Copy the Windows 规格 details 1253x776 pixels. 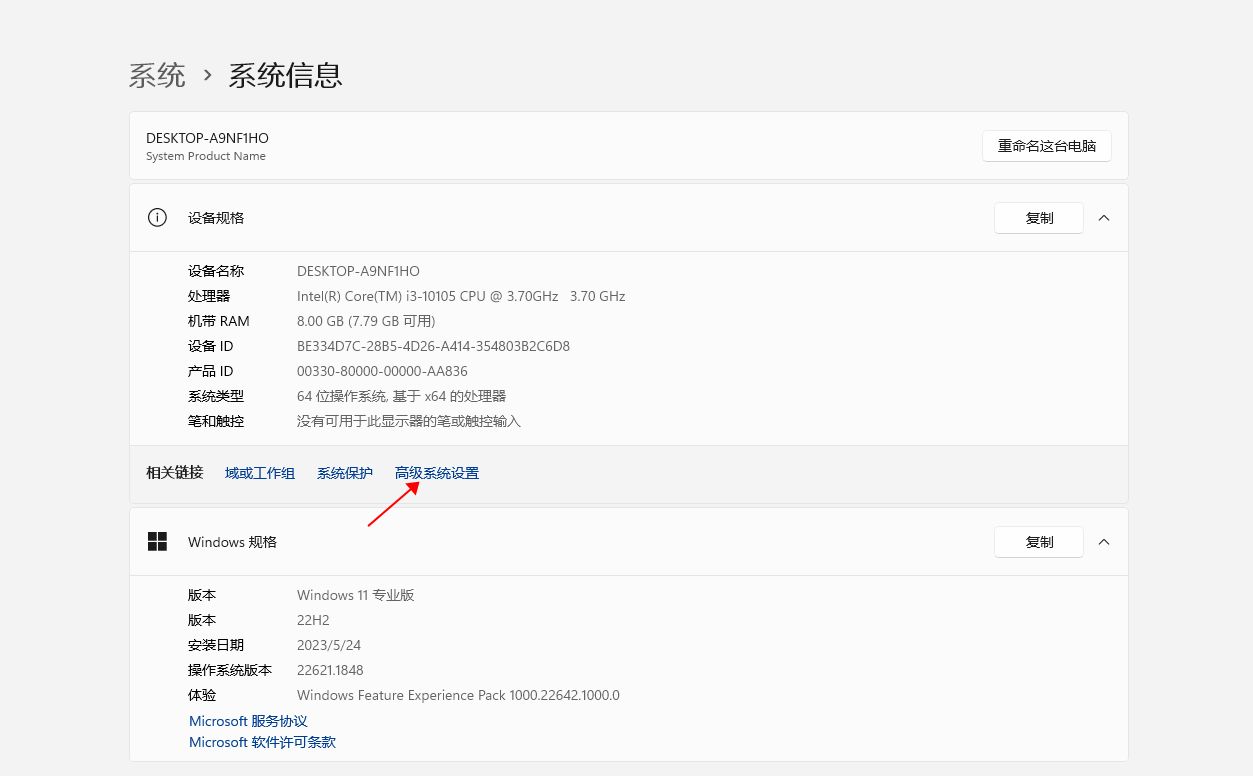click(x=1039, y=542)
